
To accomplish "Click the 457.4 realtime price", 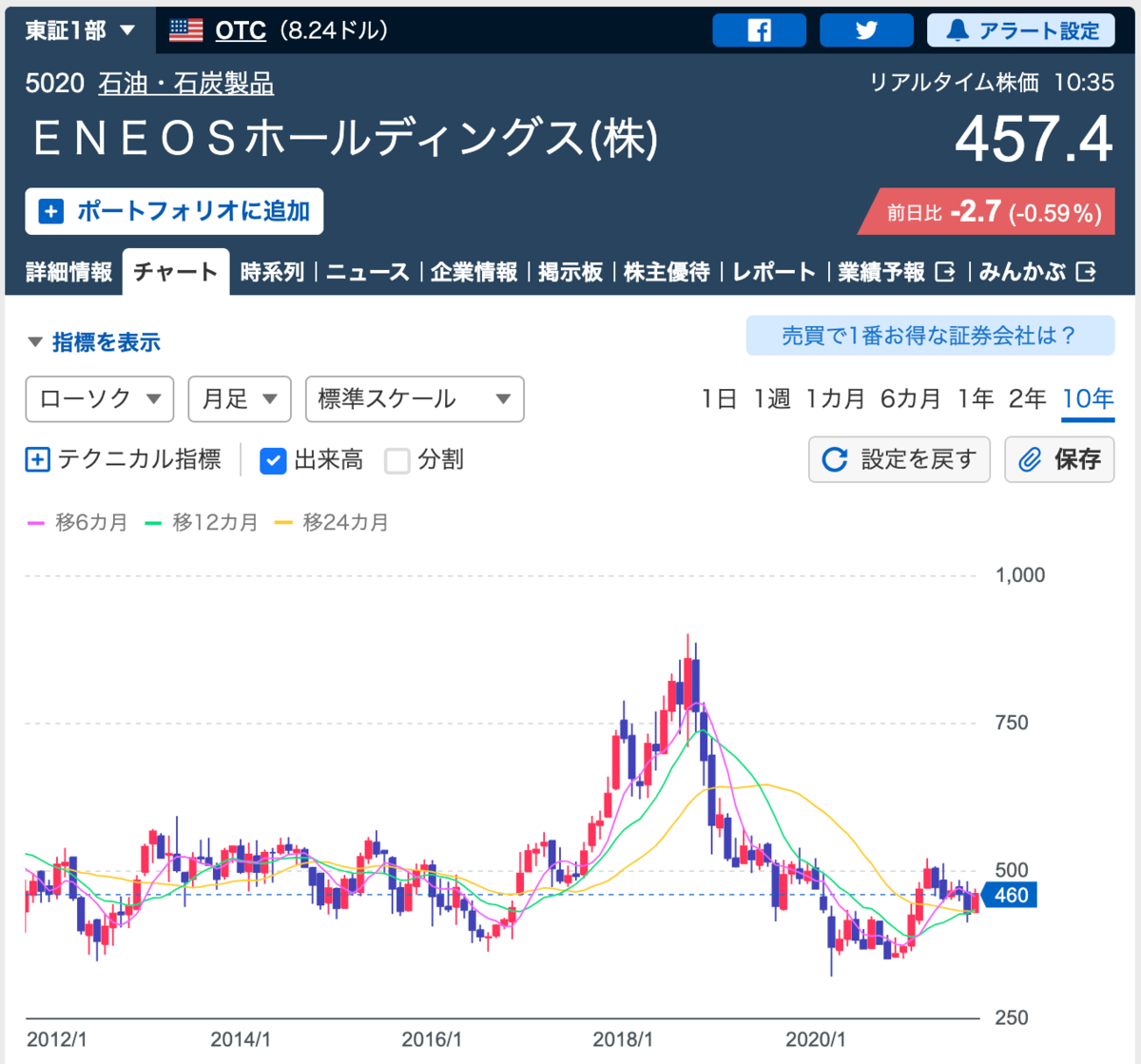I will click(1034, 141).
